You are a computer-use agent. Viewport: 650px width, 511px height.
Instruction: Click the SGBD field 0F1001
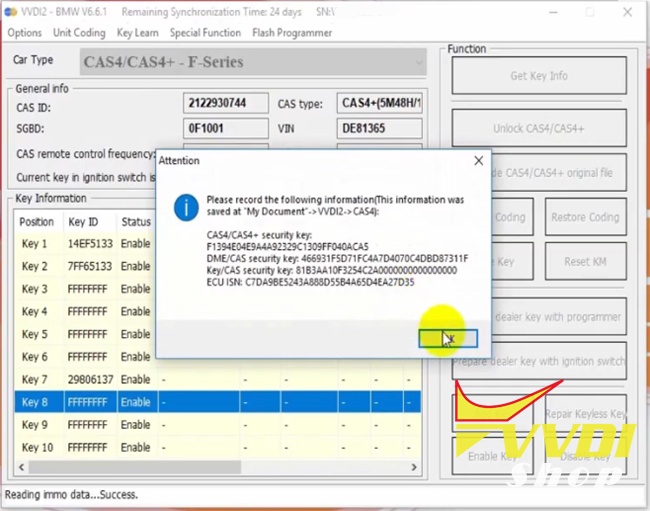pyautogui.click(x=226, y=128)
